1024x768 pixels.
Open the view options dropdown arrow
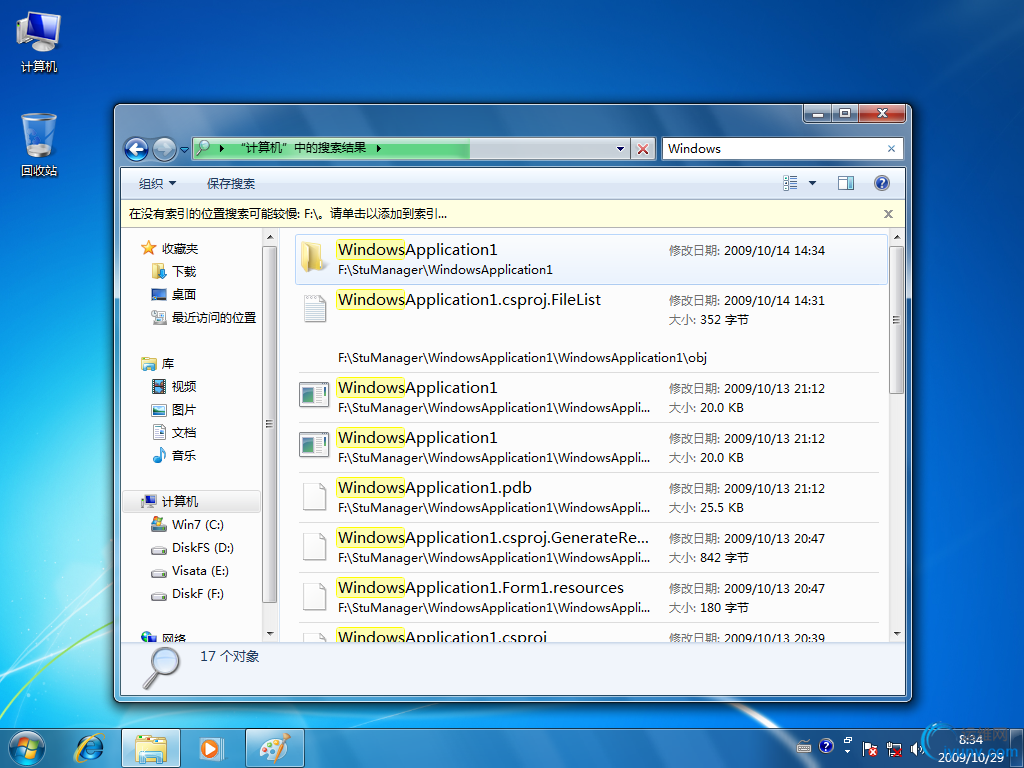click(x=812, y=183)
